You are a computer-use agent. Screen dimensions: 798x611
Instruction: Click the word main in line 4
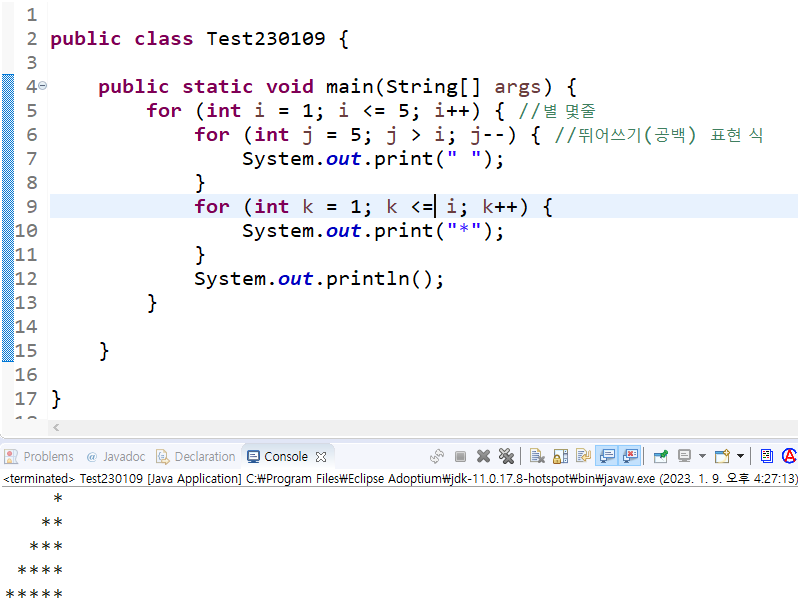(350, 86)
